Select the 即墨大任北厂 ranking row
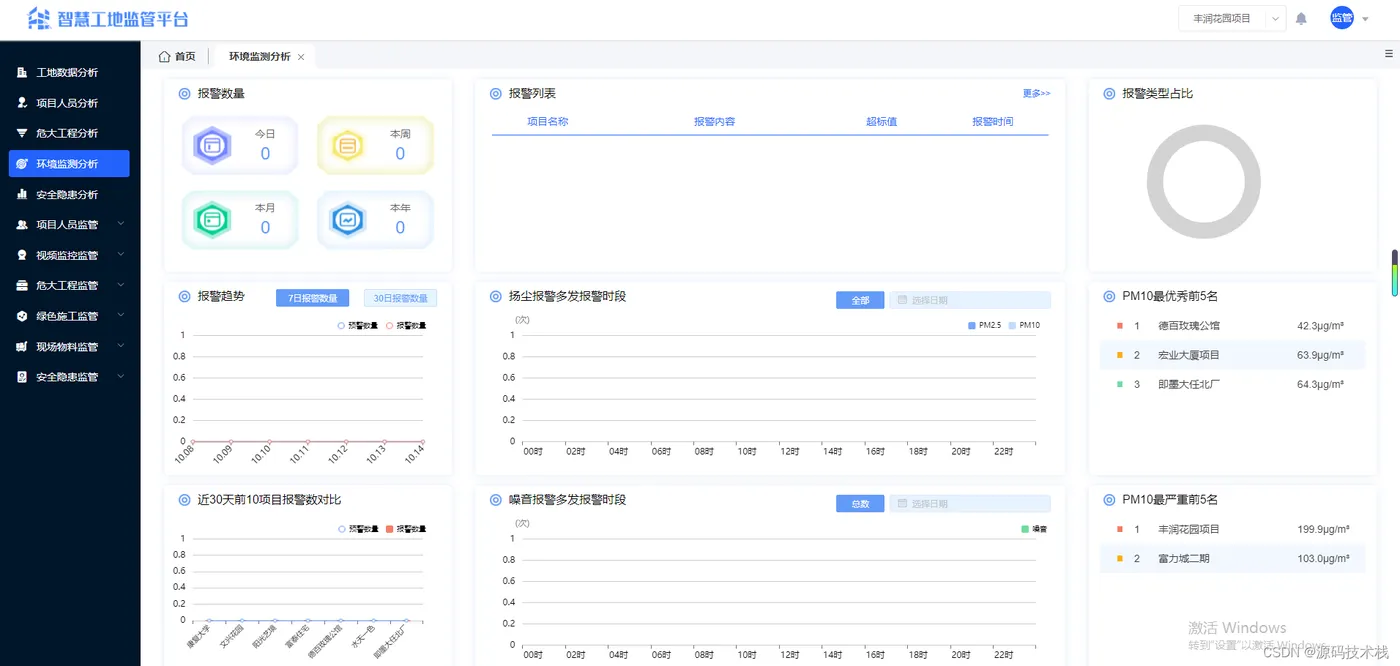The height and width of the screenshot is (666, 1400). coord(1232,384)
